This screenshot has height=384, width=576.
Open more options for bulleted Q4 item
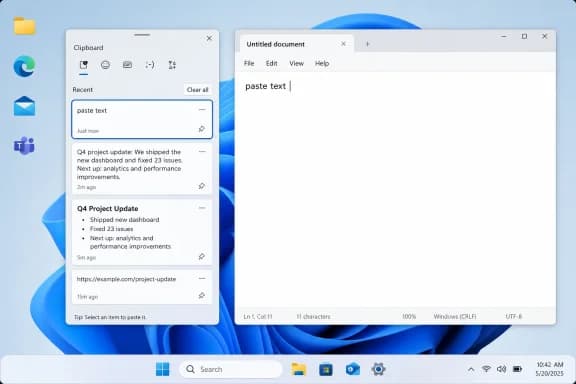tap(202, 208)
